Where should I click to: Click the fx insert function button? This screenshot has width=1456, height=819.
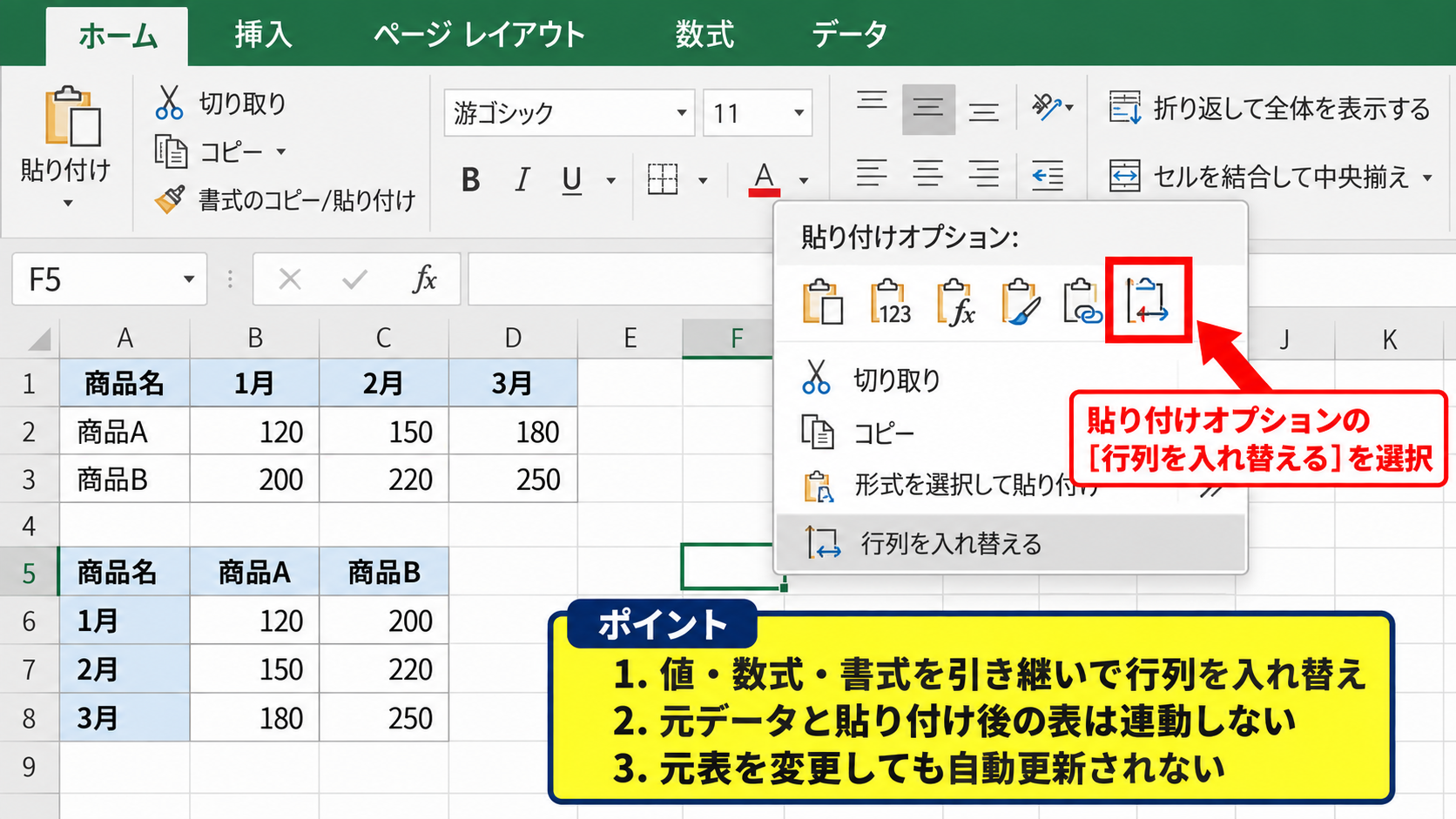pos(424,279)
